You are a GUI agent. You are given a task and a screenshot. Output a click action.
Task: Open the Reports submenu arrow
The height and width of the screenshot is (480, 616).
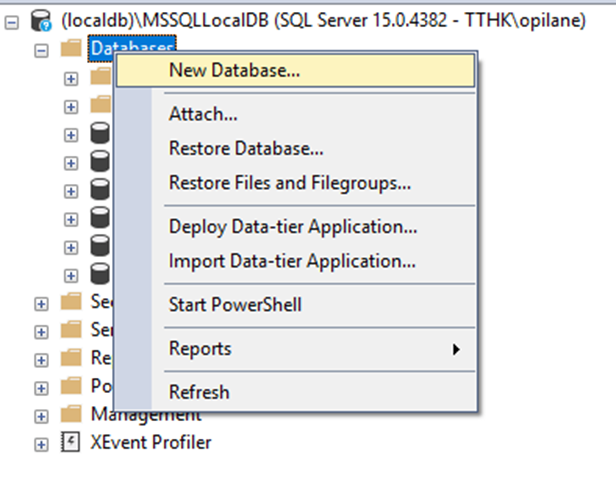click(456, 349)
